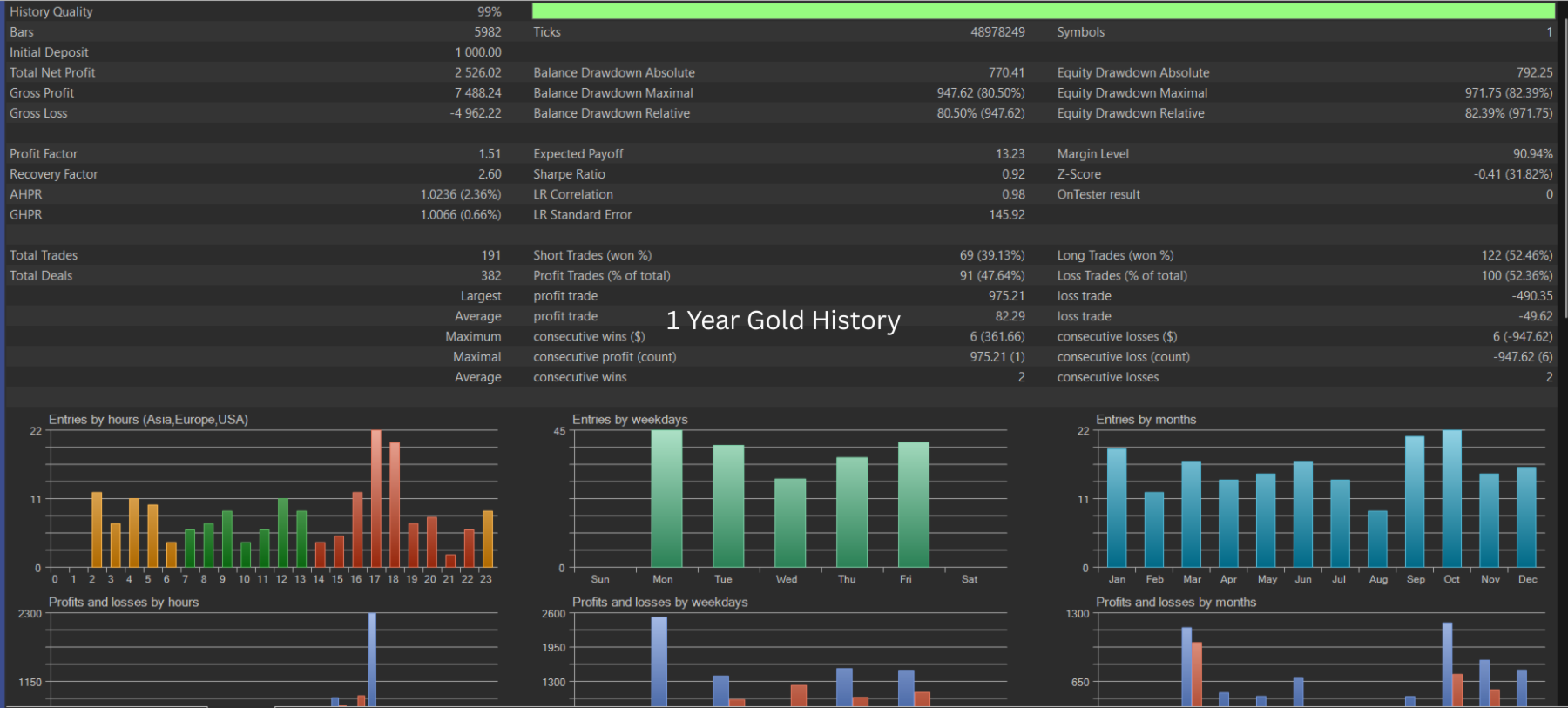The height and width of the screenshot is (708, 1568).
Task: Click the Gross Profit value "7 488.24"
Action: 477,93
